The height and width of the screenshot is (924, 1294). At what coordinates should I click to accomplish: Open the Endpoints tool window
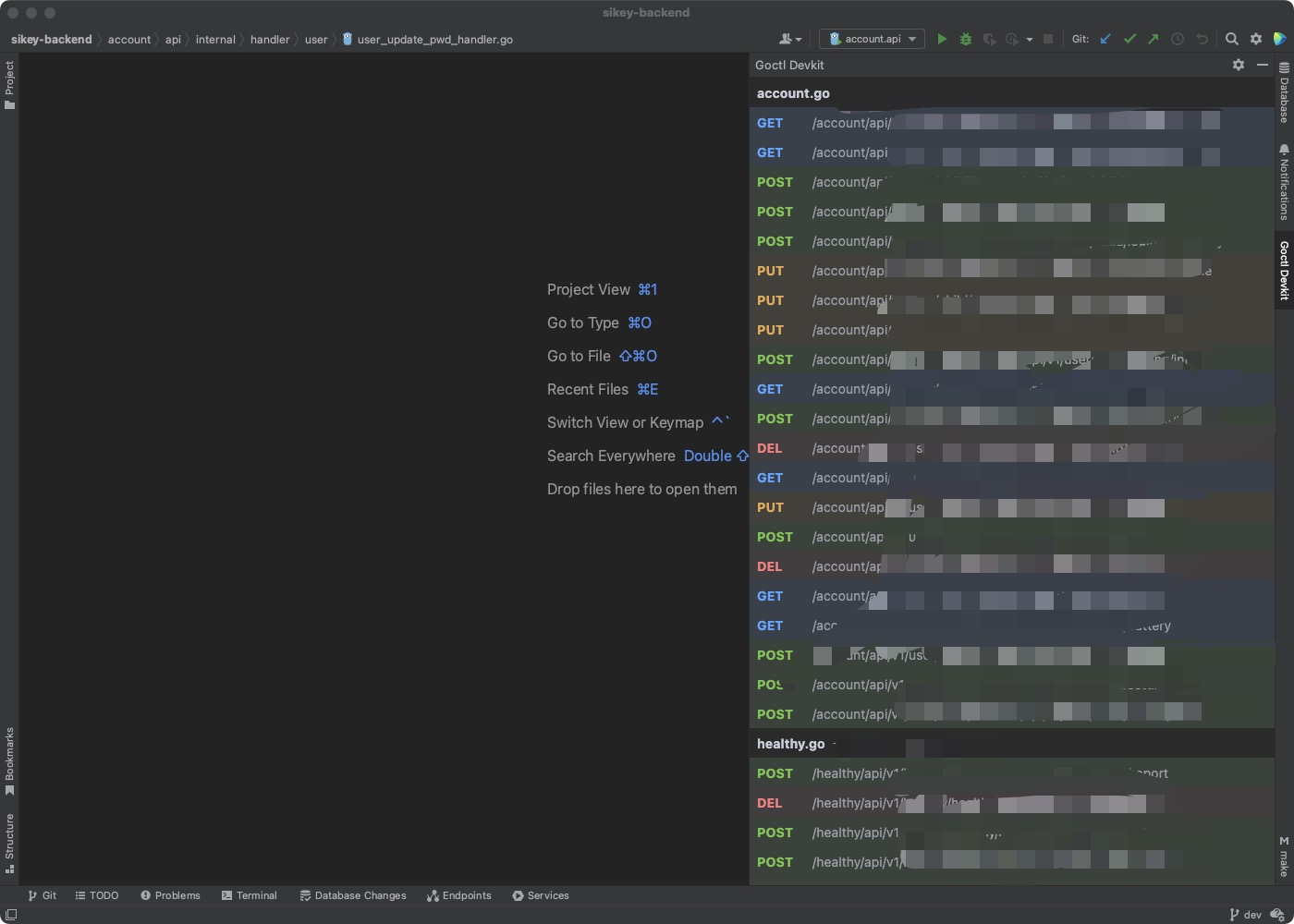(459, 895)
